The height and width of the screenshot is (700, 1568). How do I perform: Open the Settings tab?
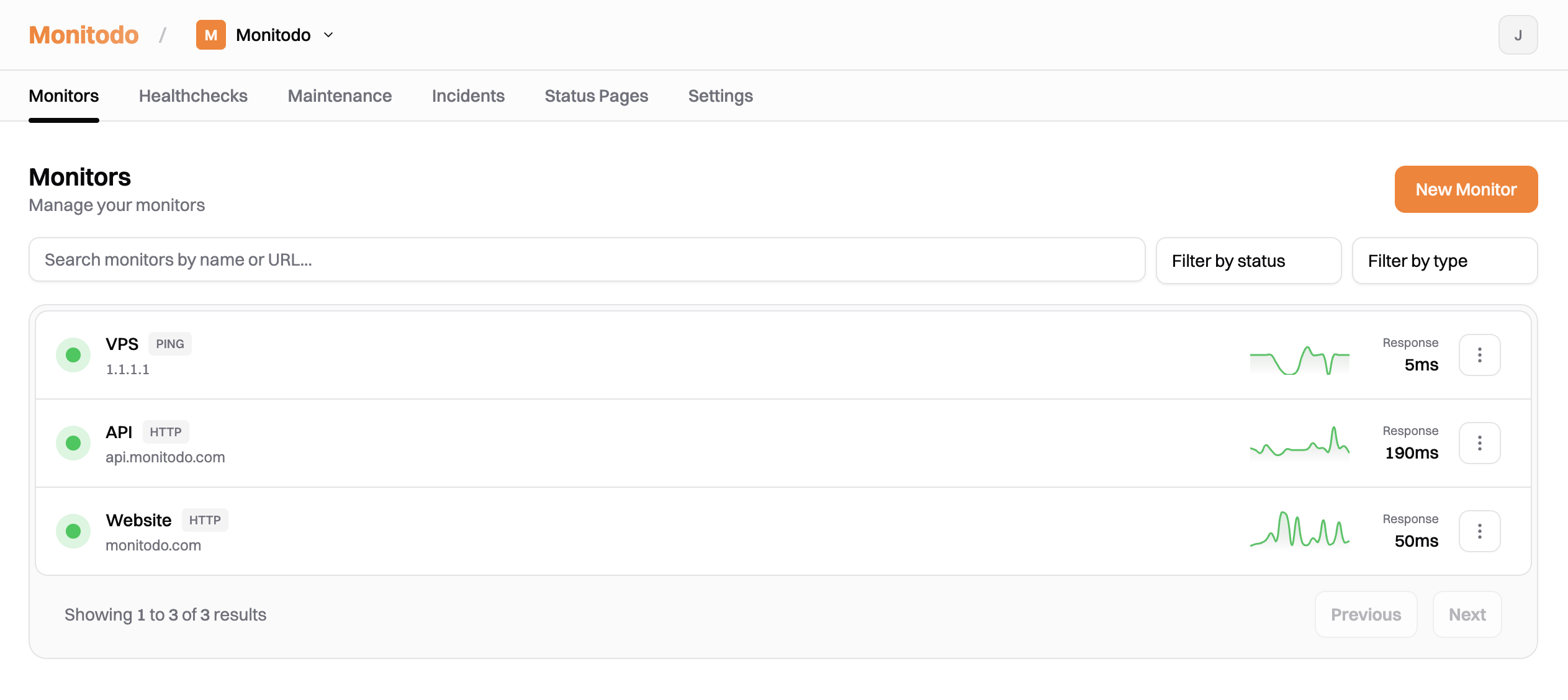[x=720, y=96]
